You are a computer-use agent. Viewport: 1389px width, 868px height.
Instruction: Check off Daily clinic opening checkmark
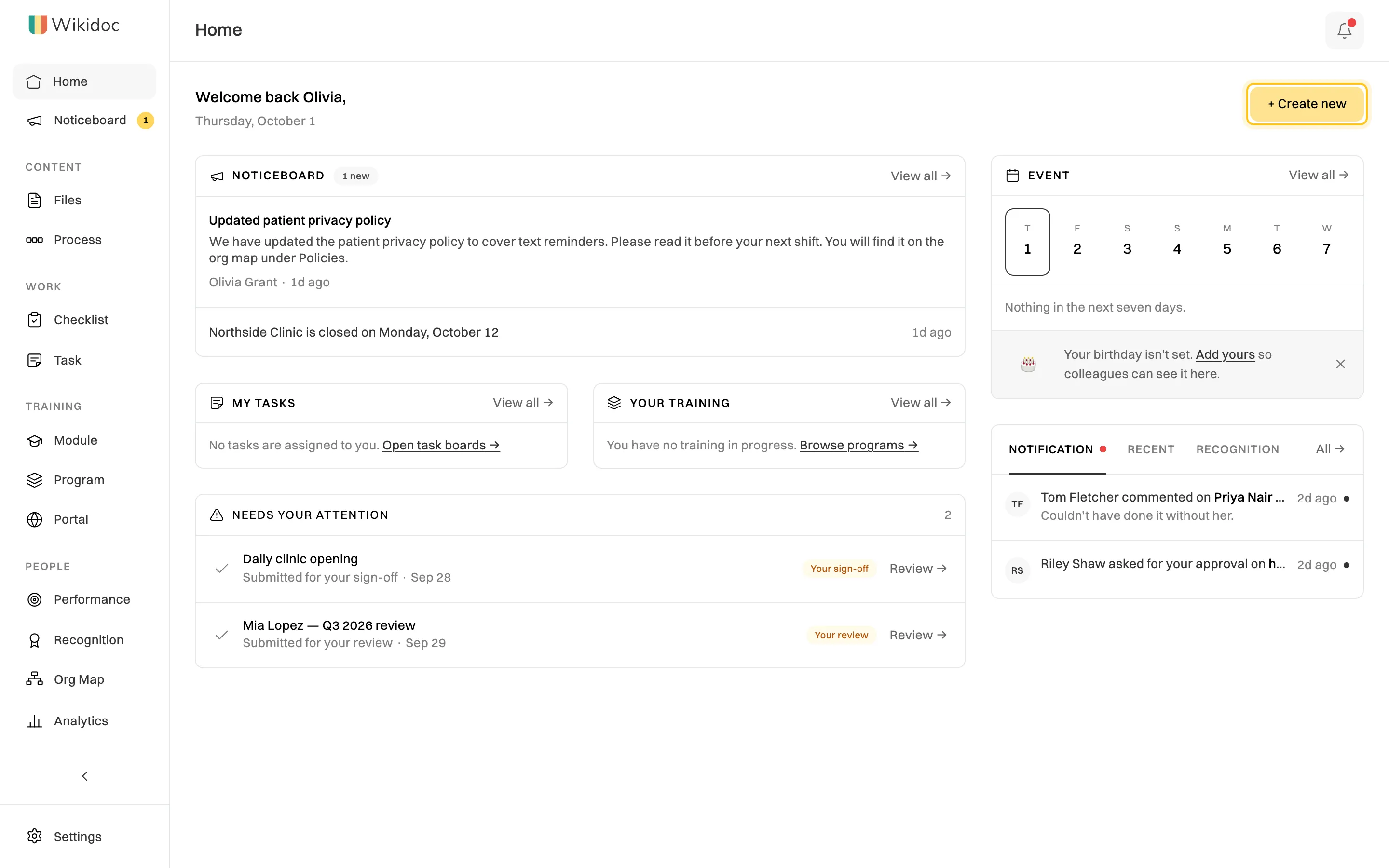coord(221,569)
